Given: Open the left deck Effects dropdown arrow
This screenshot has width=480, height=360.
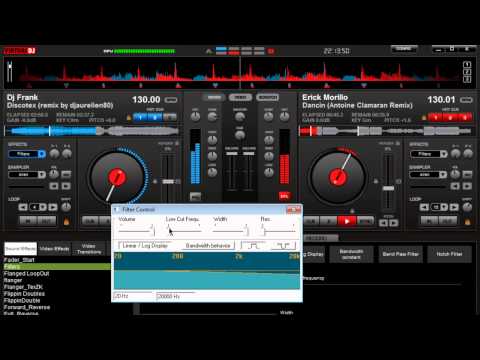Looking at the screenshot, I should click(x=42, y=154).
